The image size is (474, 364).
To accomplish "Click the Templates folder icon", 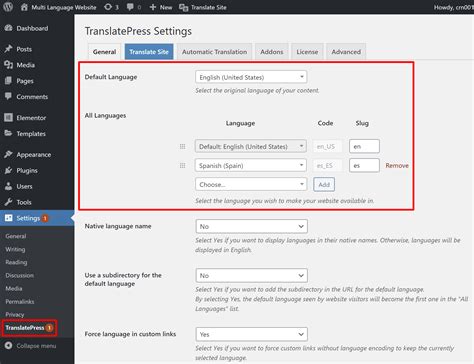I will [x=9, y=133].
